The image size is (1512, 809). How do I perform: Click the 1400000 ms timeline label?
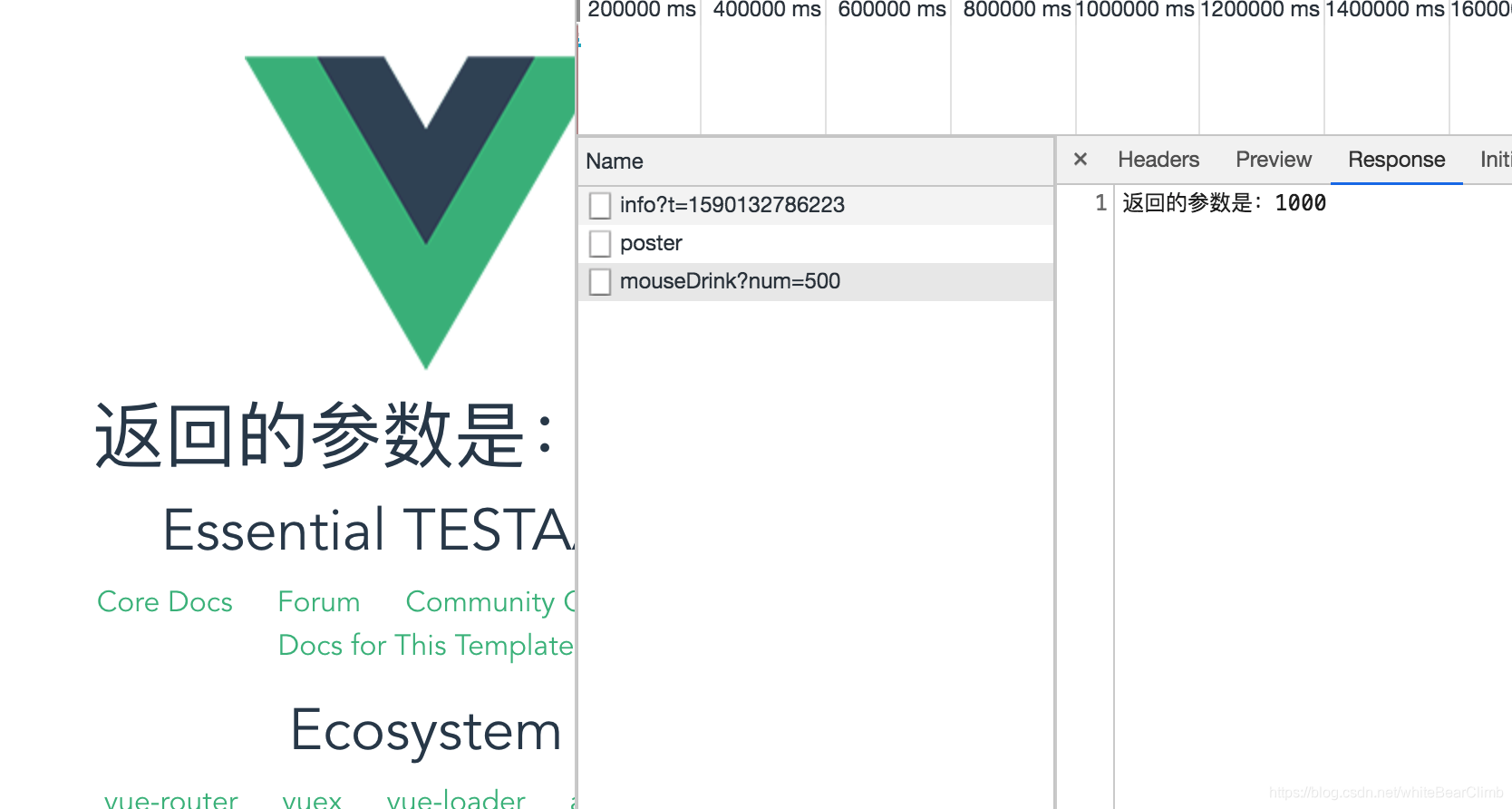pos(1385,10)
